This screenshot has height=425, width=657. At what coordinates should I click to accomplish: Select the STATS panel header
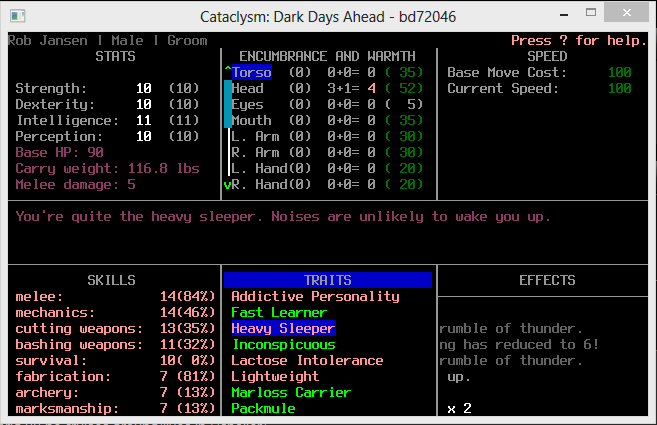[x=115, y=56]
